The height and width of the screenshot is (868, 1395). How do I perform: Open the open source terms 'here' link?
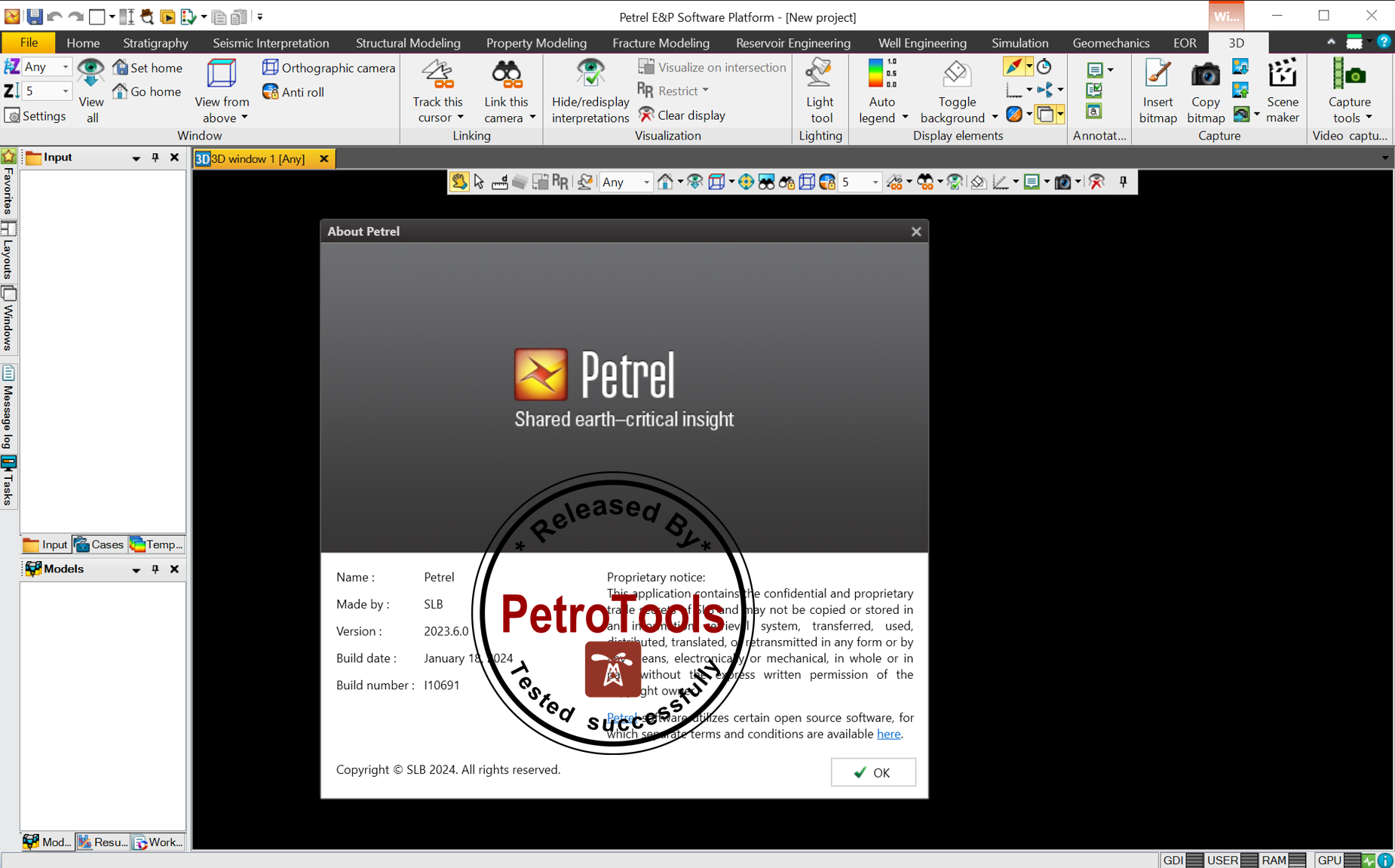point(888,734)
